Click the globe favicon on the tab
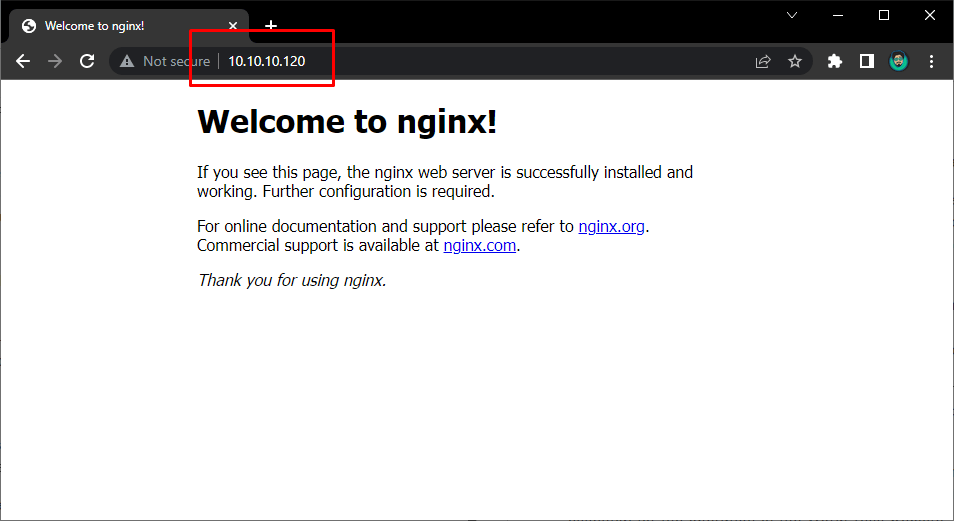 tap(29, 26)
